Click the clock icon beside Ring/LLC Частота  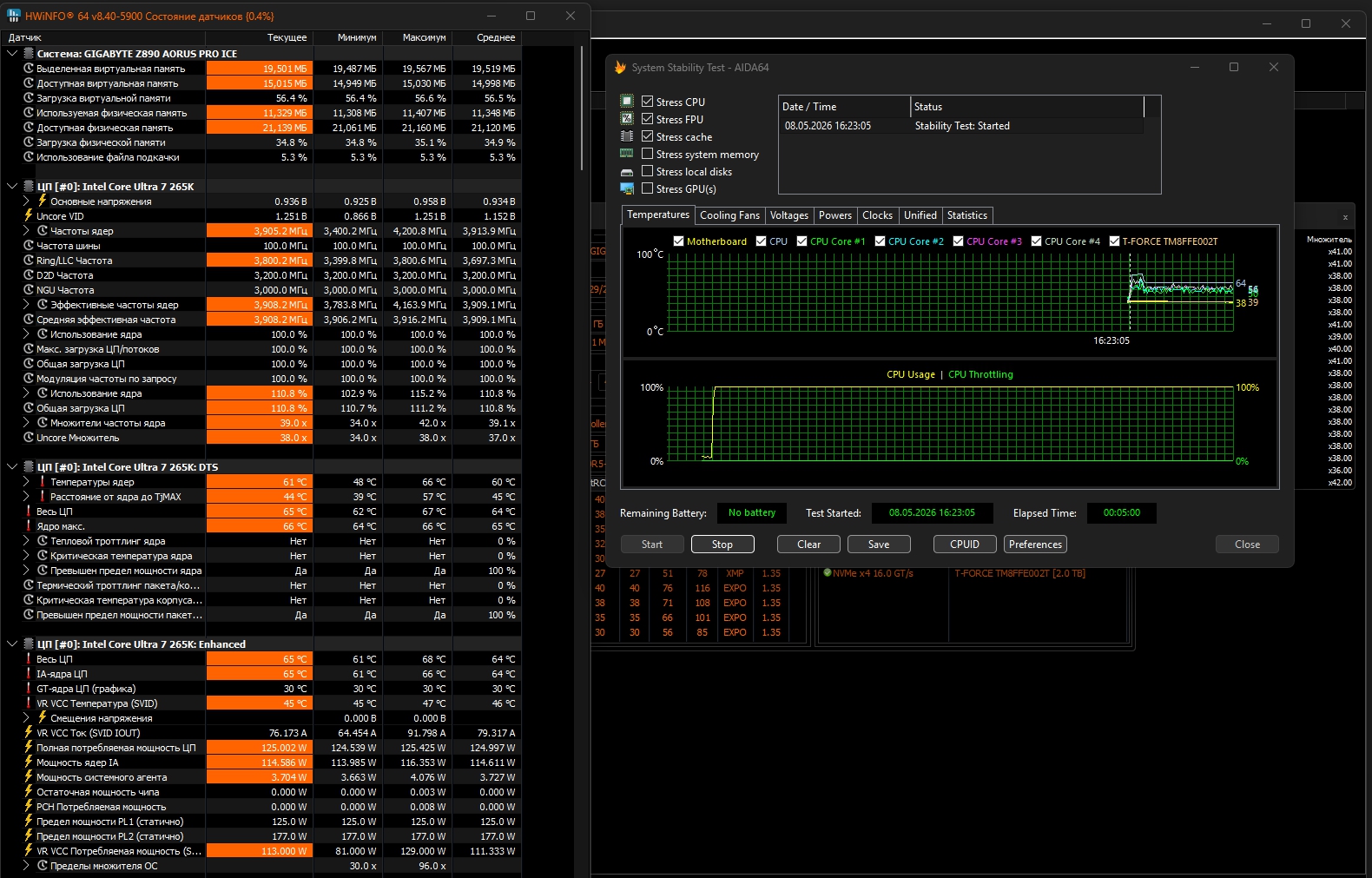coord(29,261)
